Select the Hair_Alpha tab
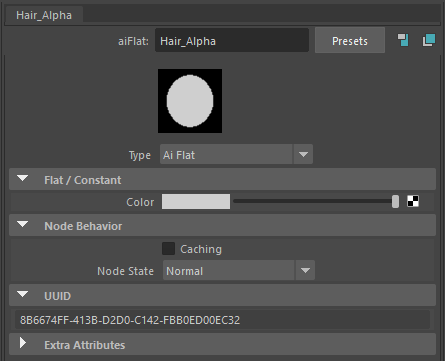This screenshot has height=361, width=445. [44, 15]
